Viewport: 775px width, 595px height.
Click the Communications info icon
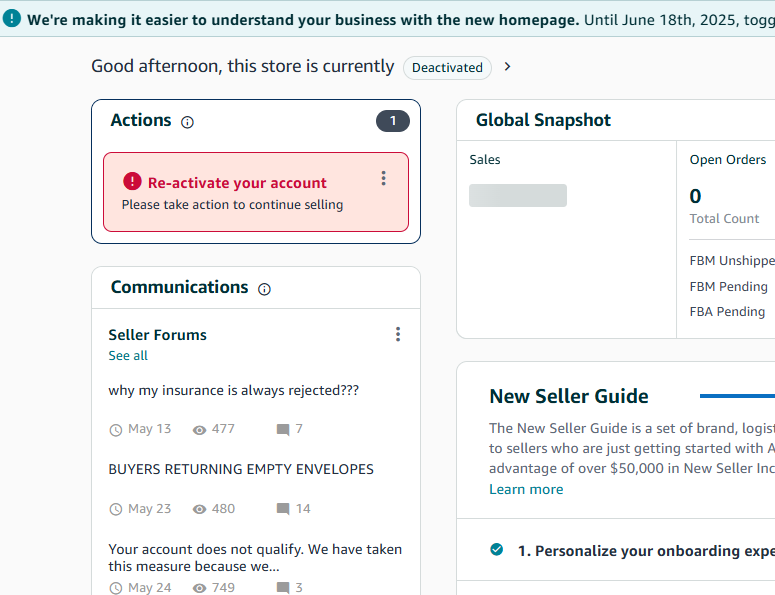(264, 289)
